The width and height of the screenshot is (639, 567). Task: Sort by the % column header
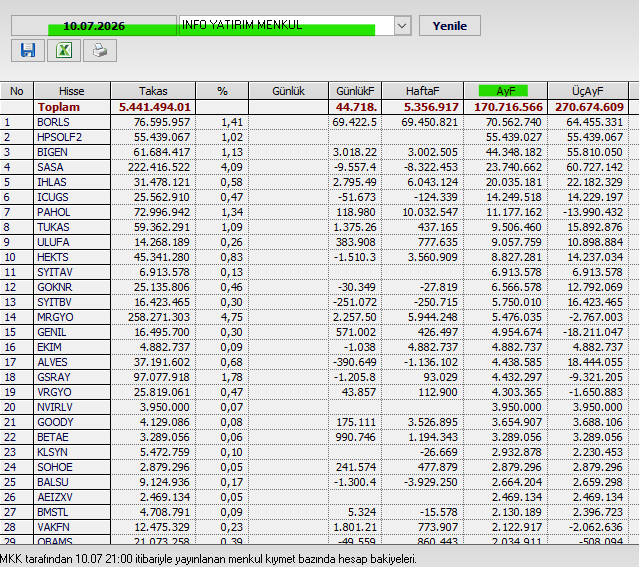(222, 91)
